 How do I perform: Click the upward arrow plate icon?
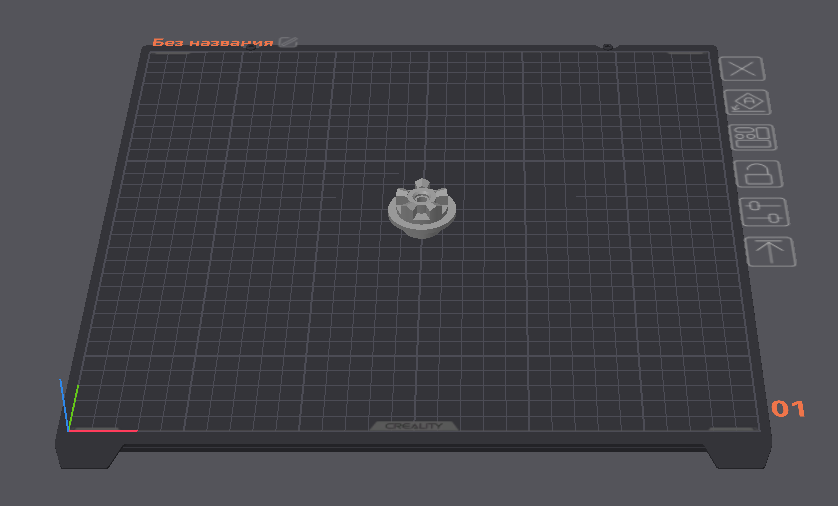coord(771,252)
